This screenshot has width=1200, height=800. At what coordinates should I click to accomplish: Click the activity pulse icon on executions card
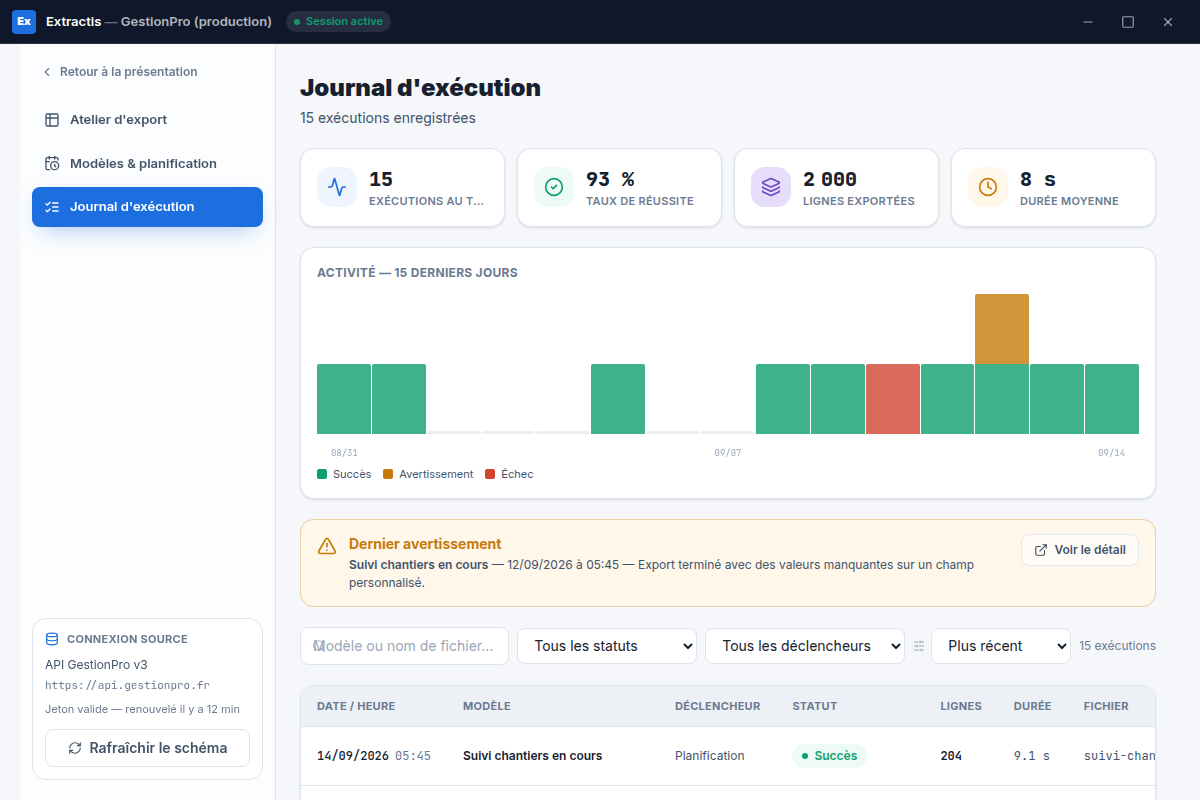click(337, 187)
